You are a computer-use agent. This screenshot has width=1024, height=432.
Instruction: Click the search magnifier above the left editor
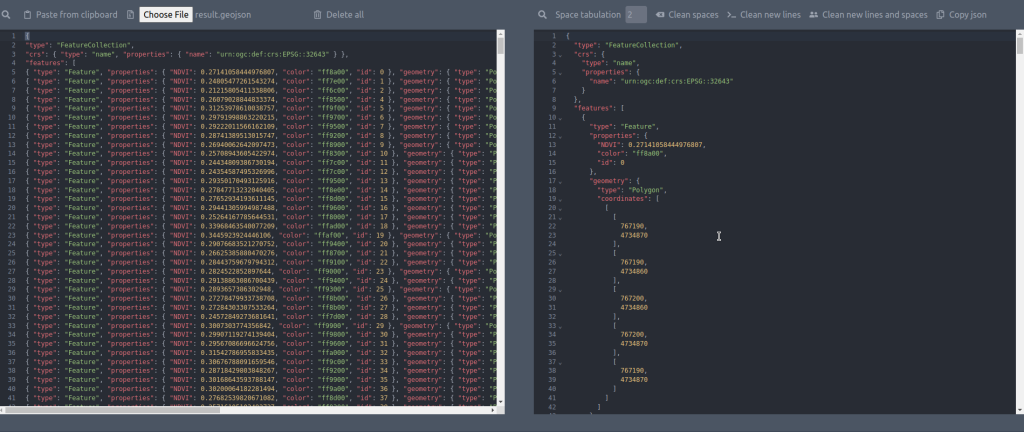tap(6, 14)
